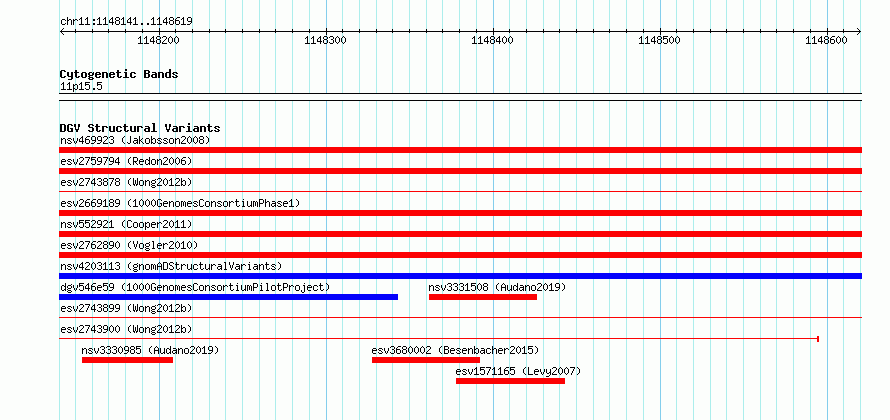Open esv2743878 (Wong2012b) variant entry
Screen dimensions: 890x420
pyautogui.click(x=126, y=182)
